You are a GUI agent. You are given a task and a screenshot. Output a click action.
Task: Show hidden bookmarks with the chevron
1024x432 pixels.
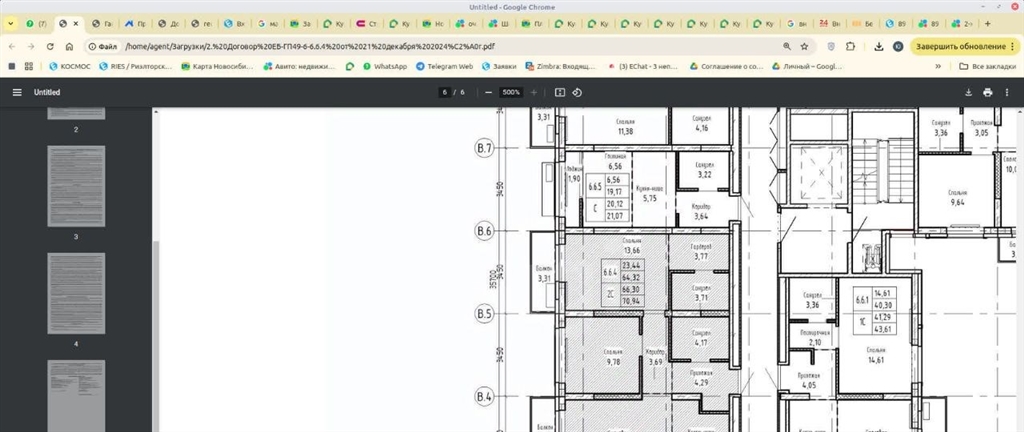(x=938, y=66)
